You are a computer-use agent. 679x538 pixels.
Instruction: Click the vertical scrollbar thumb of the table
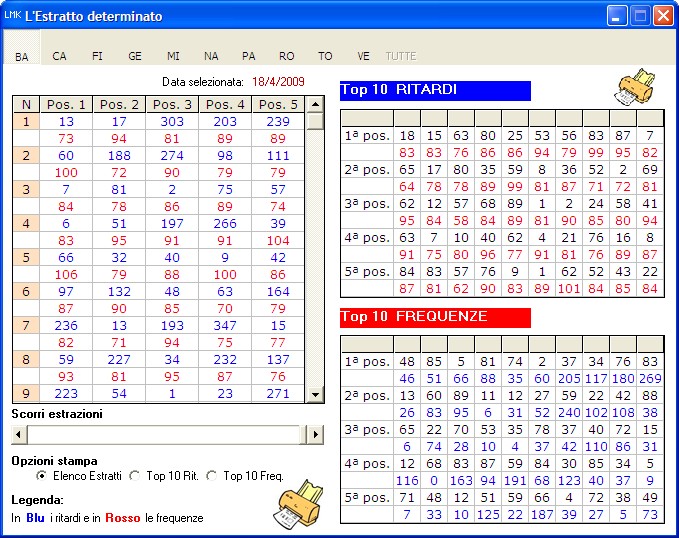coord(315,121)
